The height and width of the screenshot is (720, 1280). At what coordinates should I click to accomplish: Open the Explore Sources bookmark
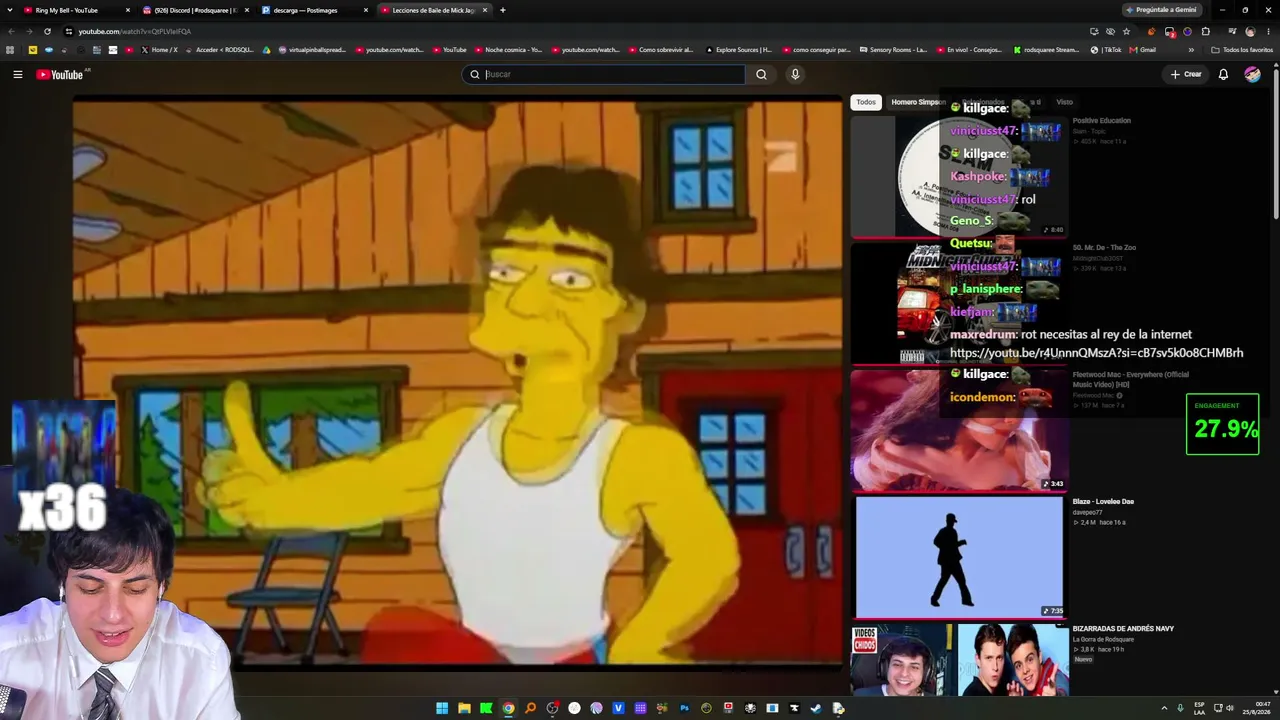(739, 50)
